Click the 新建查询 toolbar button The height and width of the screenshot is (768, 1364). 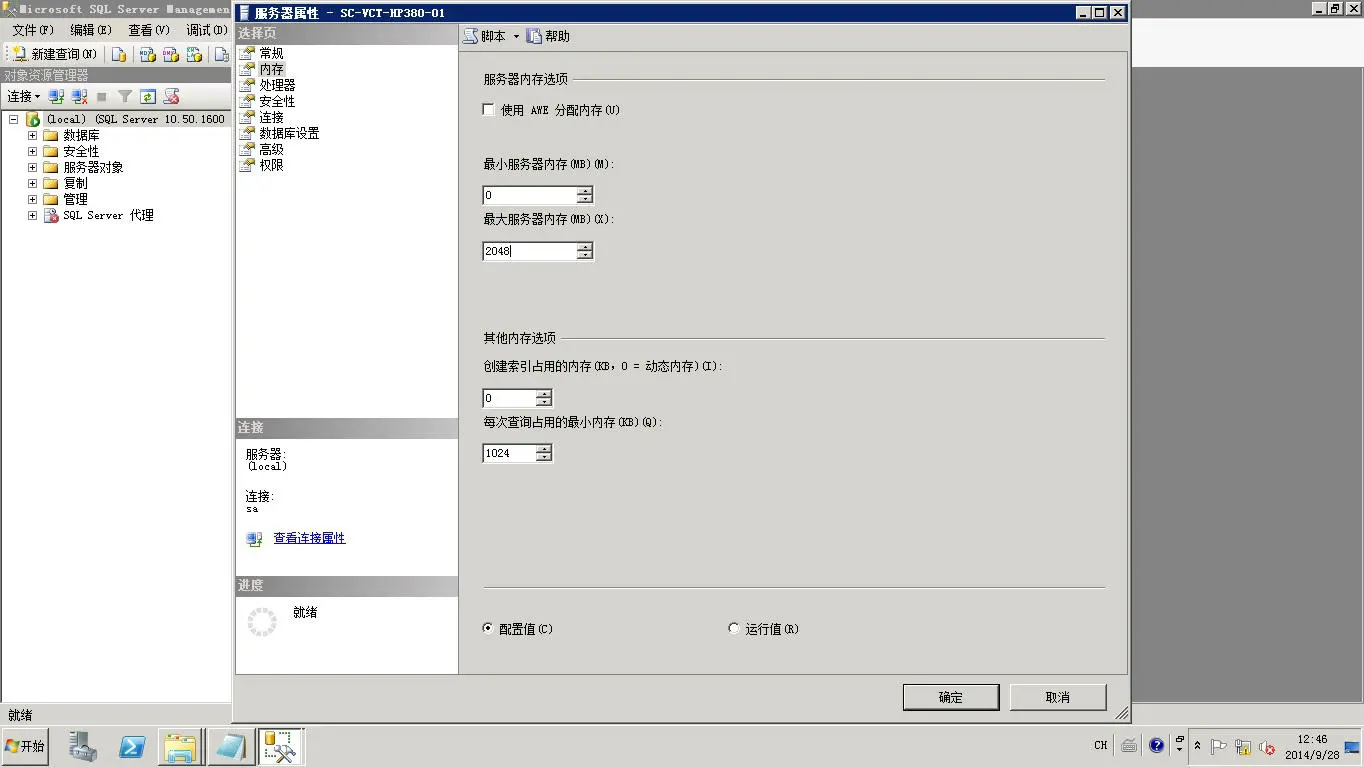[54, 54]
